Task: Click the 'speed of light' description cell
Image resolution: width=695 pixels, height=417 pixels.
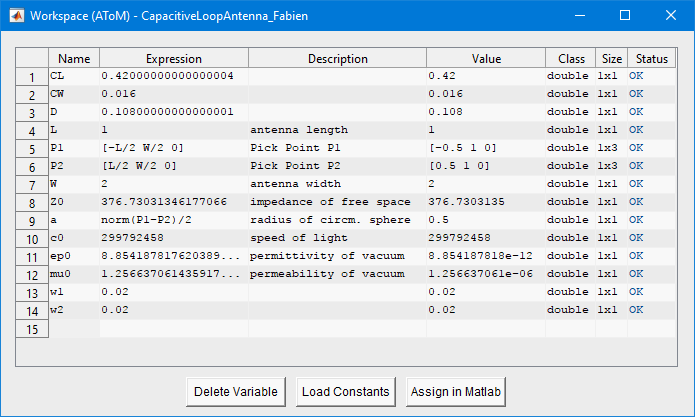Action: point(337,238)
